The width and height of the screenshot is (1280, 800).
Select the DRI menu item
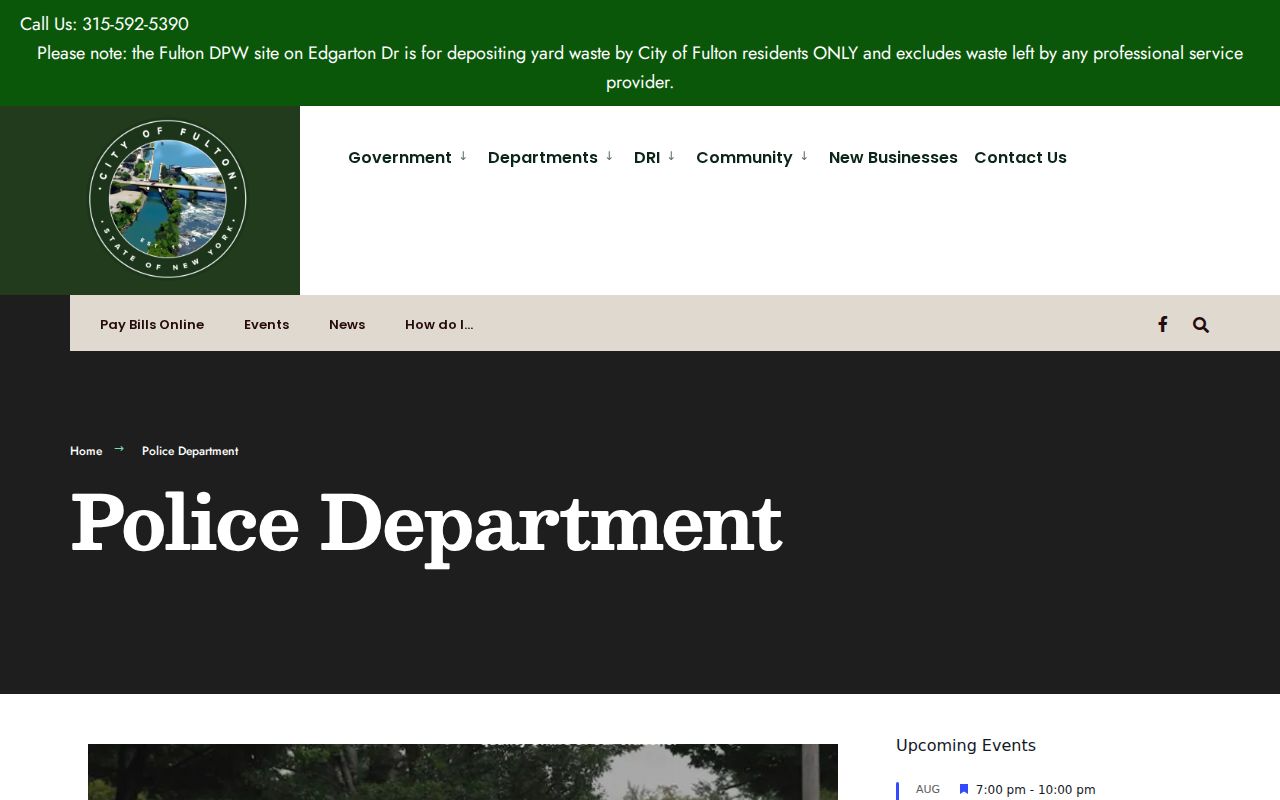pos(647,157)
